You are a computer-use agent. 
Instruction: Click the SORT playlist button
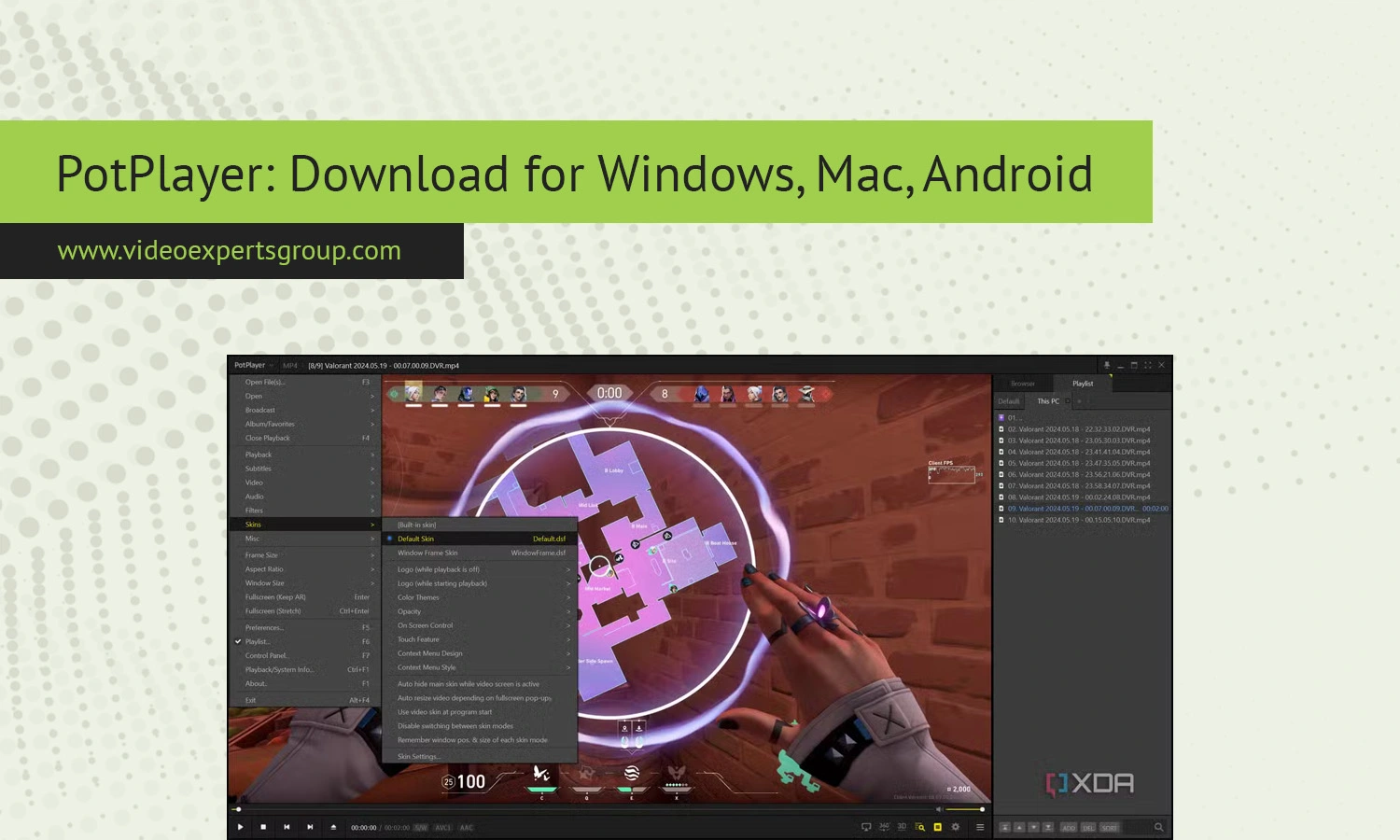pyautogui.click(x=1110, y=828)
